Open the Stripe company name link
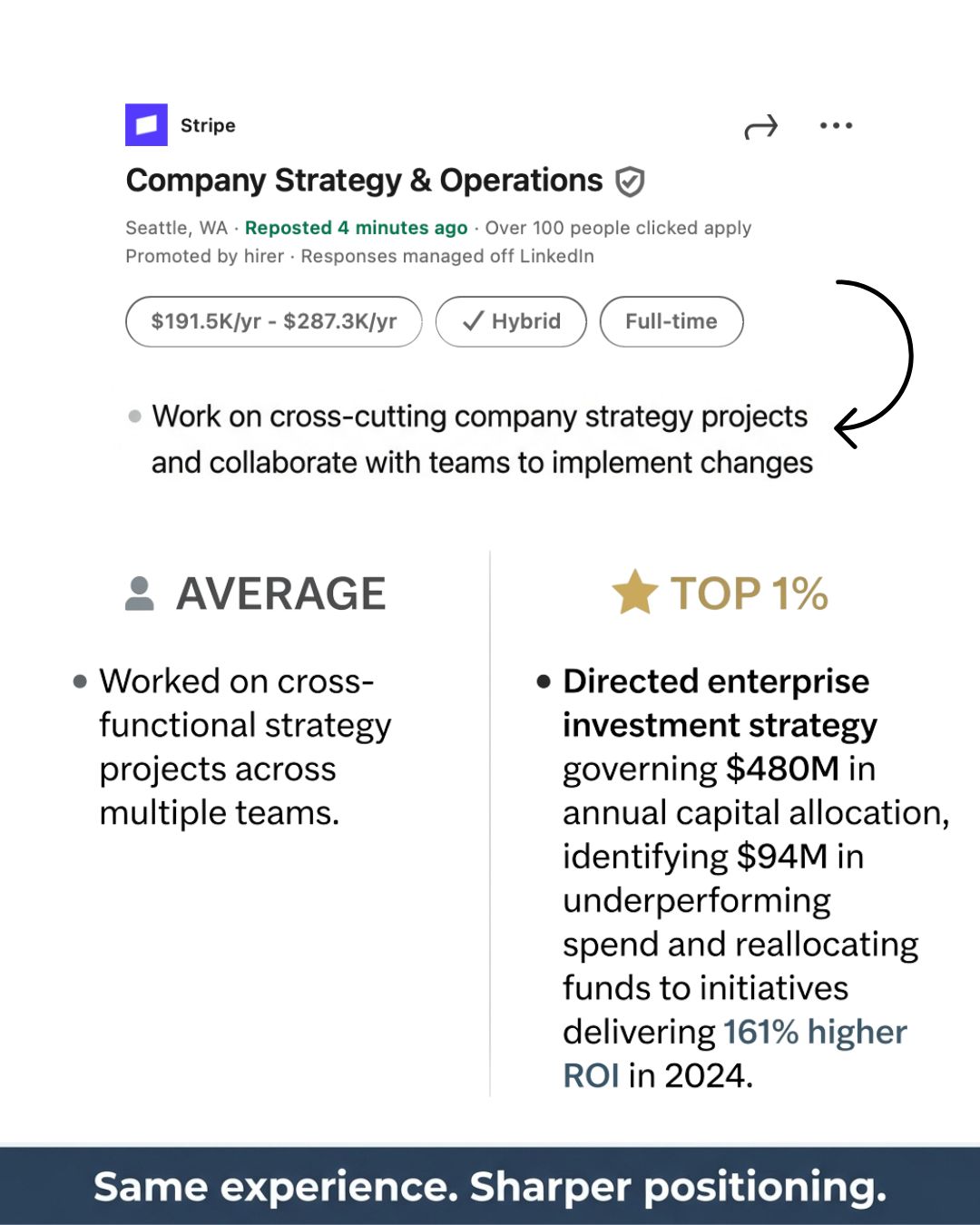The width and height of the screenshot is (980, 1225). tap(208, 125)
